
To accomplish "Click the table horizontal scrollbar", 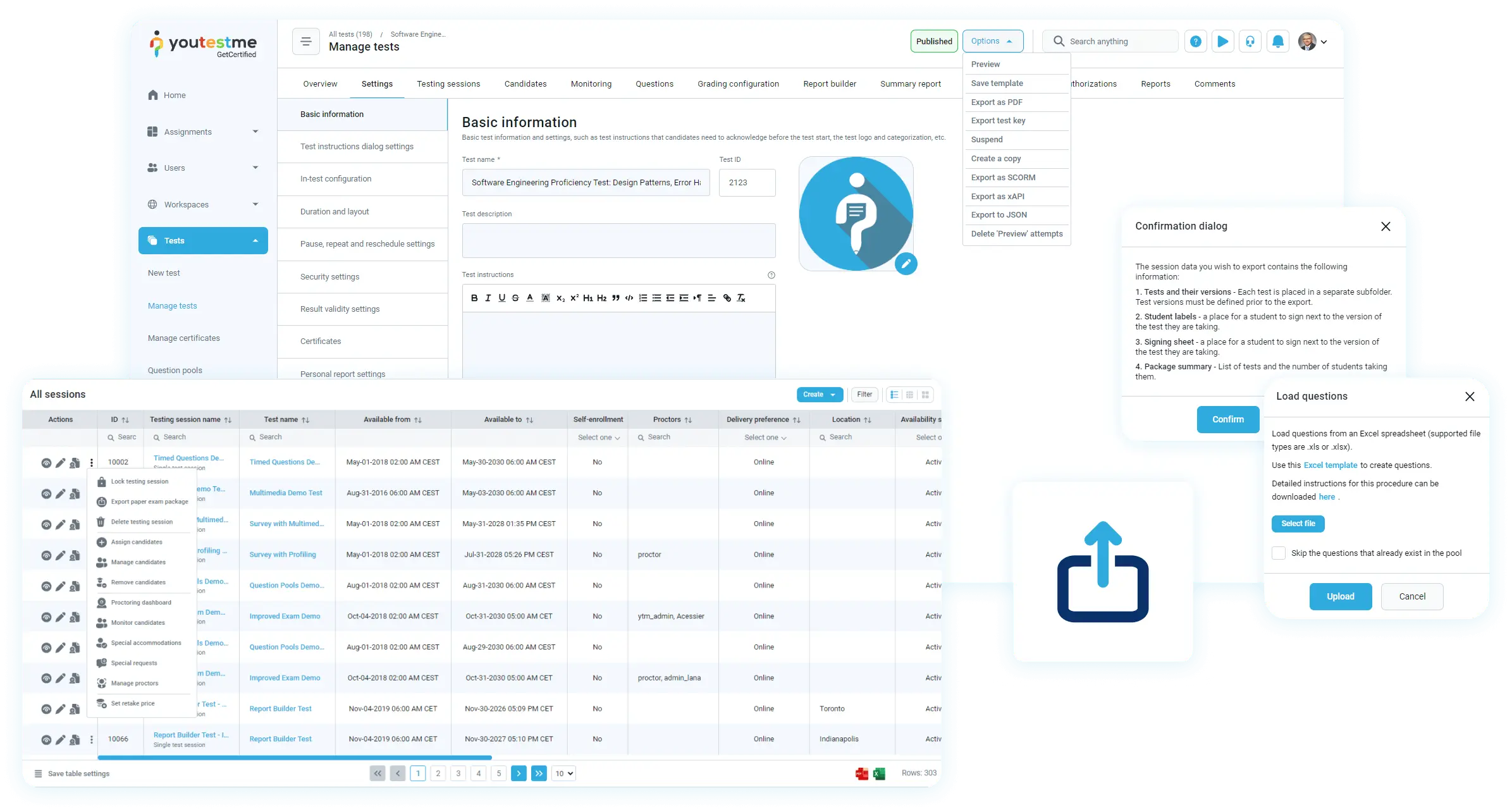I will 295,757.
